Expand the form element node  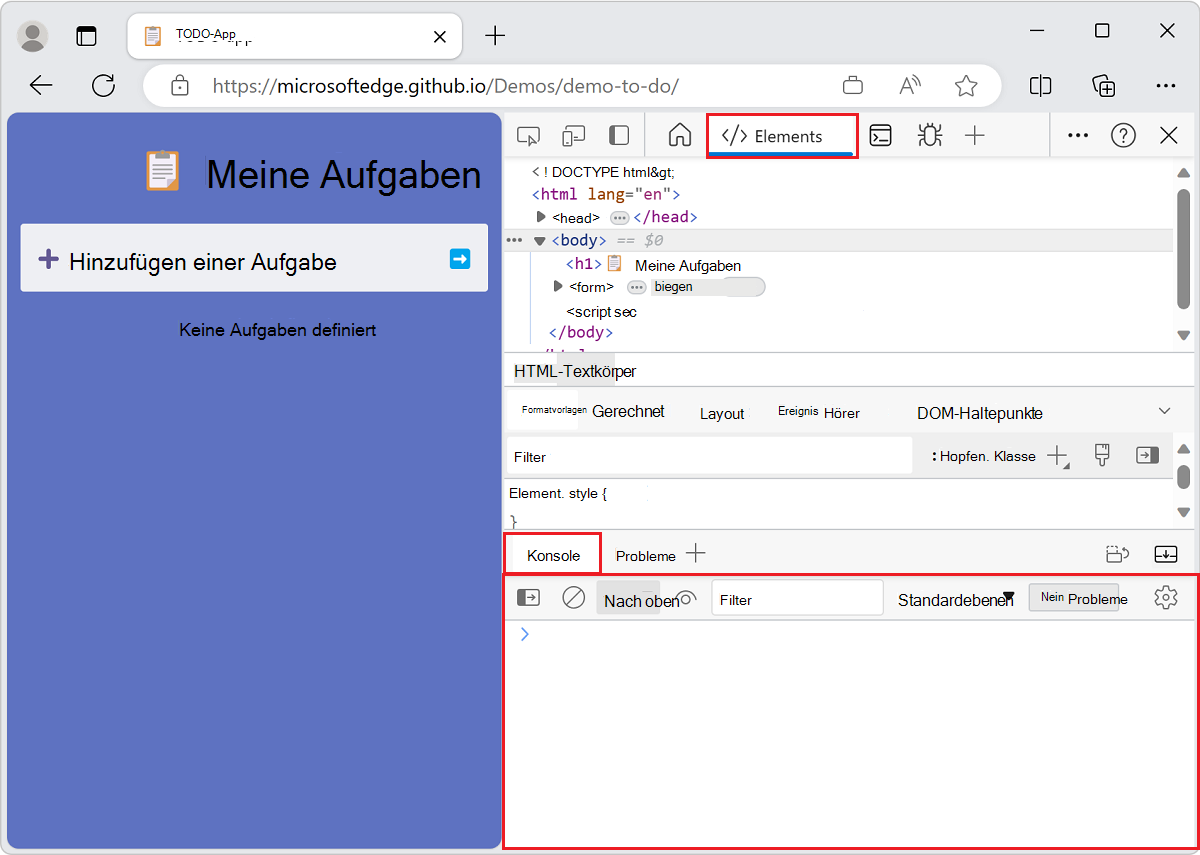pos(557,287)
